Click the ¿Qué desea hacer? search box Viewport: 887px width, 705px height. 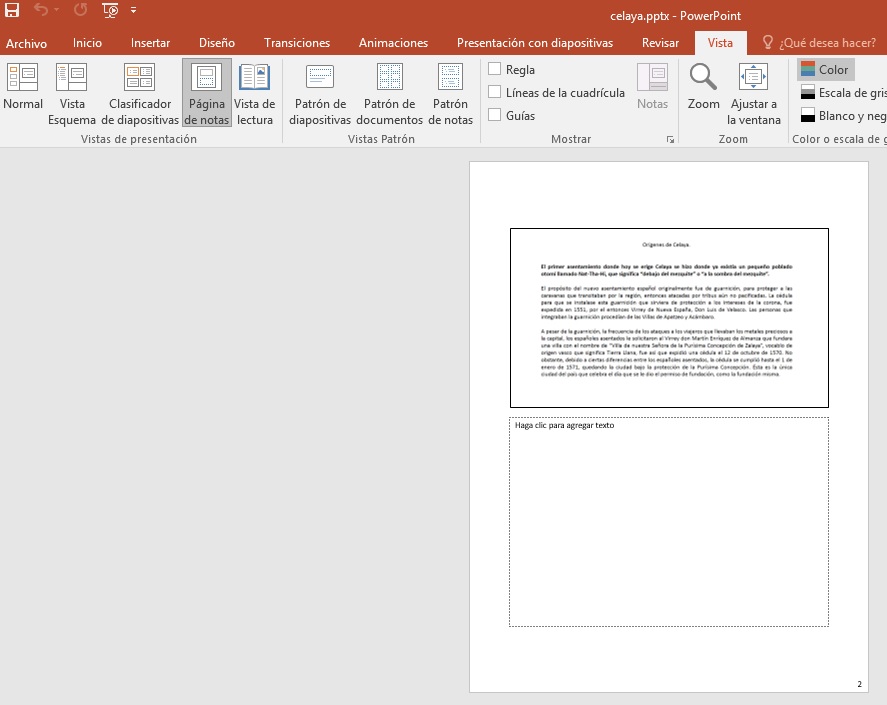(x=826, y=43)
